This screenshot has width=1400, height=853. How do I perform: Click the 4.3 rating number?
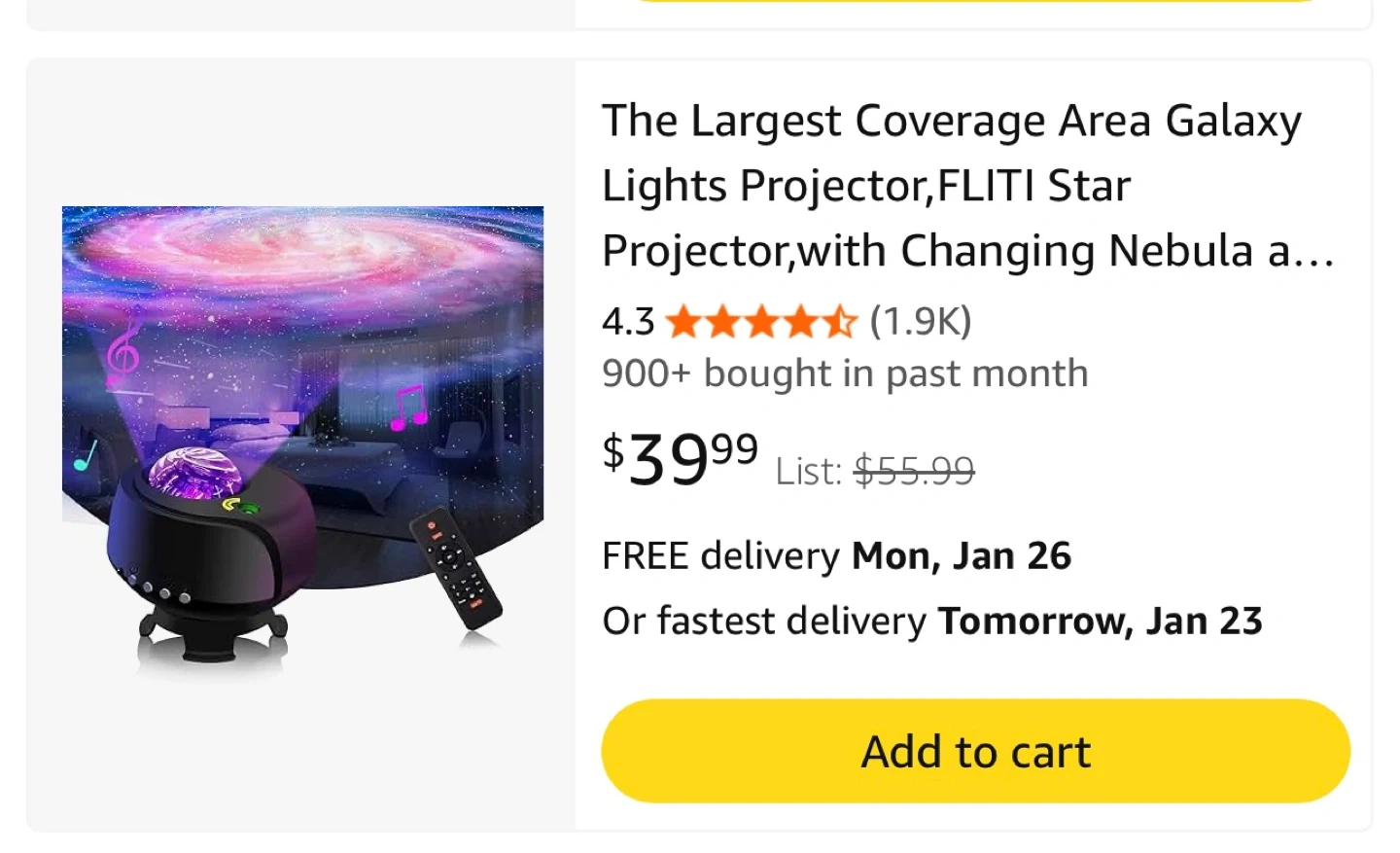tap(628, 321)
